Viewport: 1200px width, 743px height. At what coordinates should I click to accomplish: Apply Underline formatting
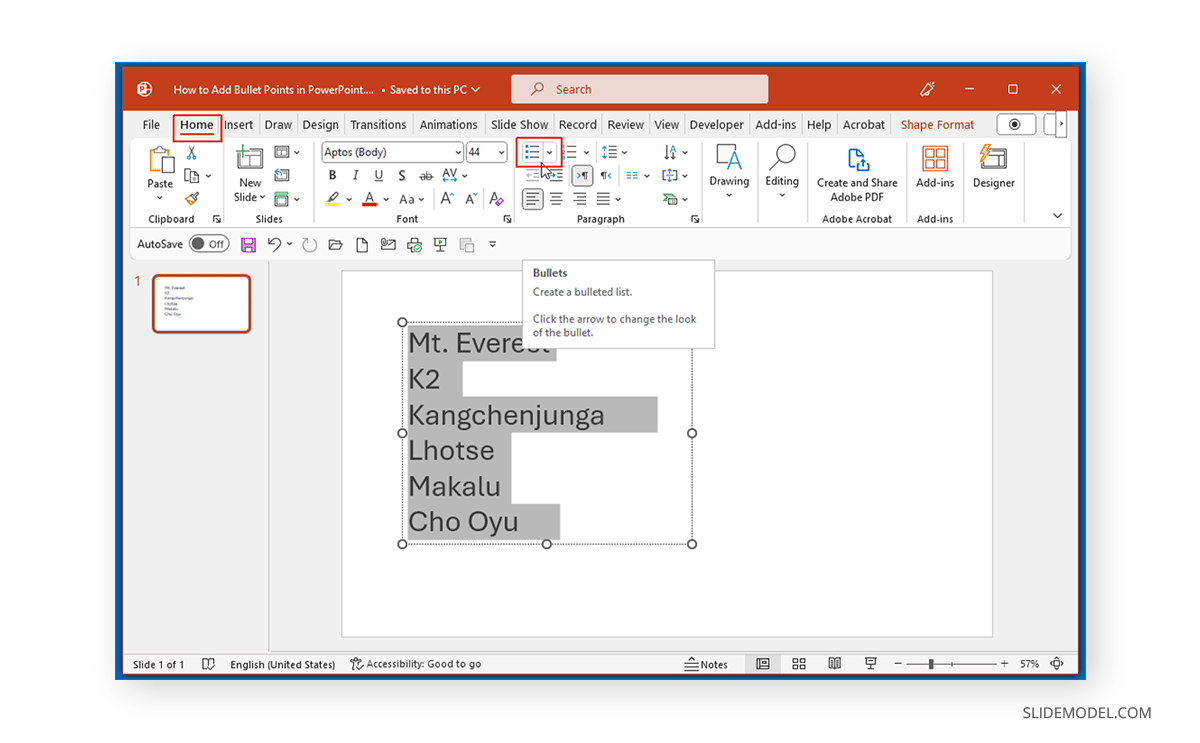pos(379,176)
